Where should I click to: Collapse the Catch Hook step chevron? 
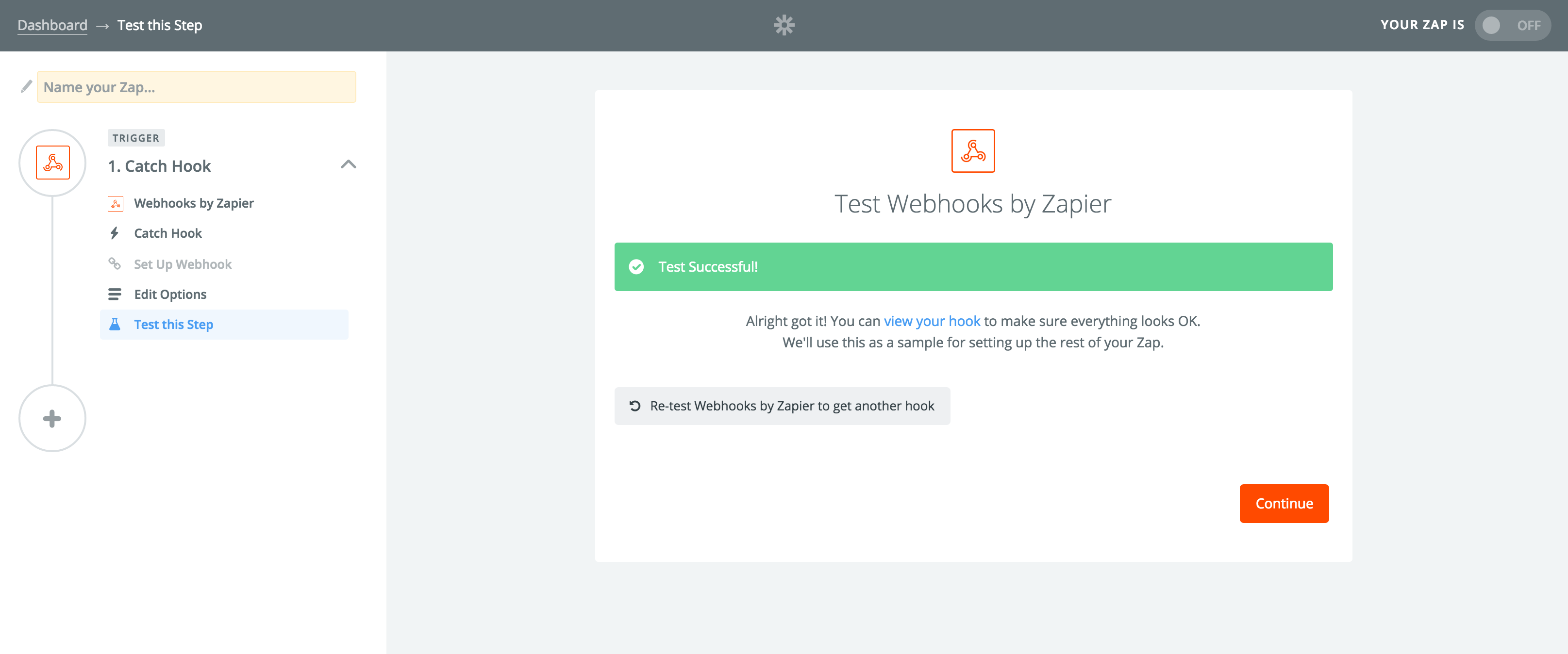(348, 164)
